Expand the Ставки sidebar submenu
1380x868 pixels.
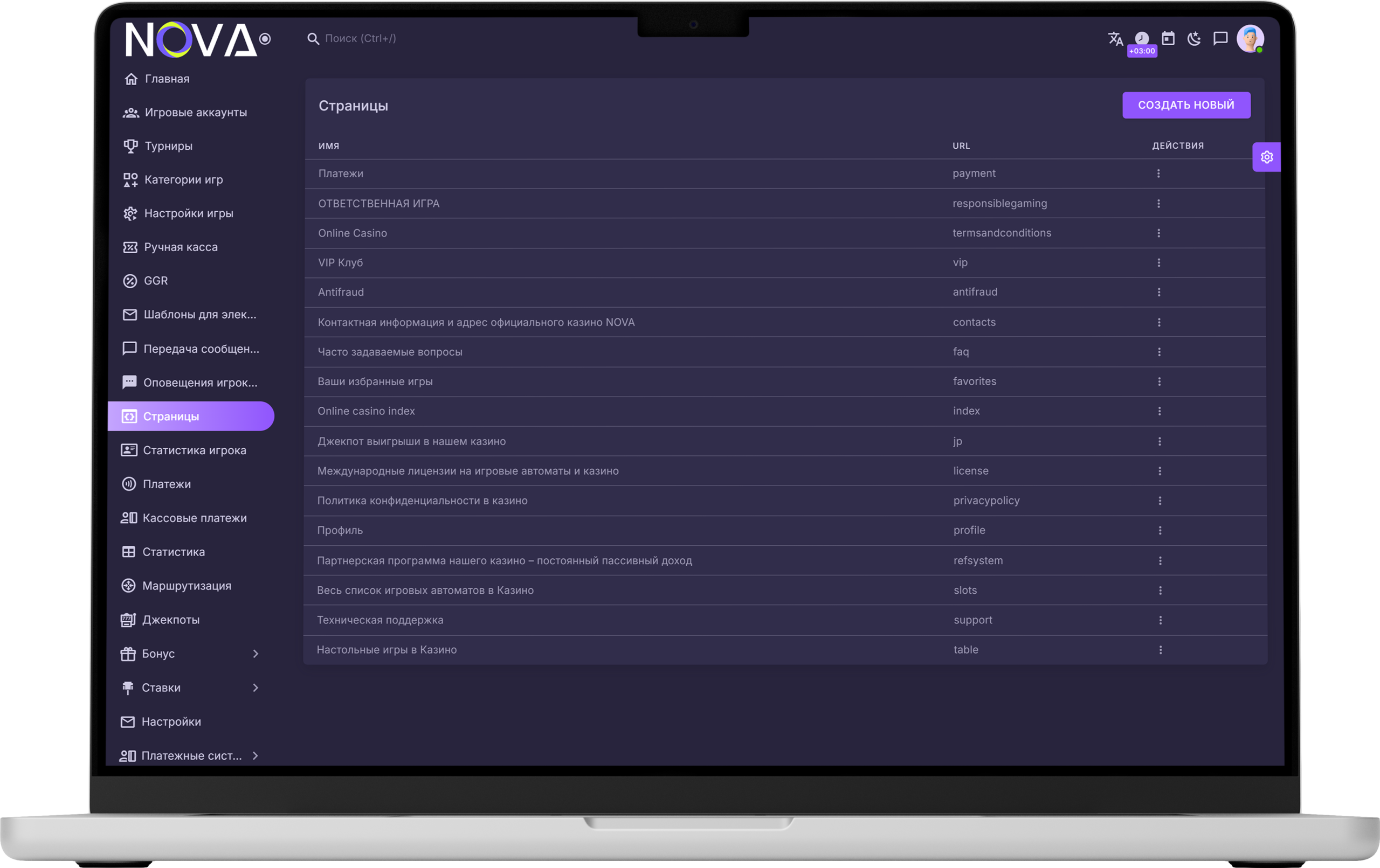coord(256,688)
